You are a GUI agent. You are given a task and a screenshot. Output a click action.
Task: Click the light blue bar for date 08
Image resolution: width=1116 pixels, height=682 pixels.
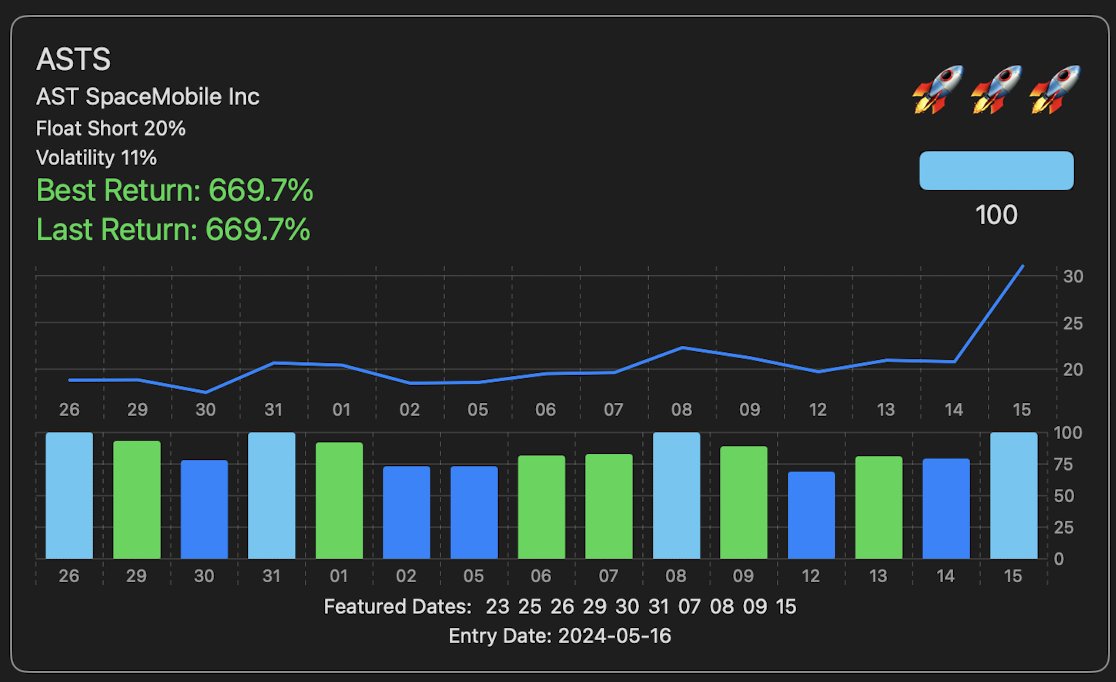676,495
